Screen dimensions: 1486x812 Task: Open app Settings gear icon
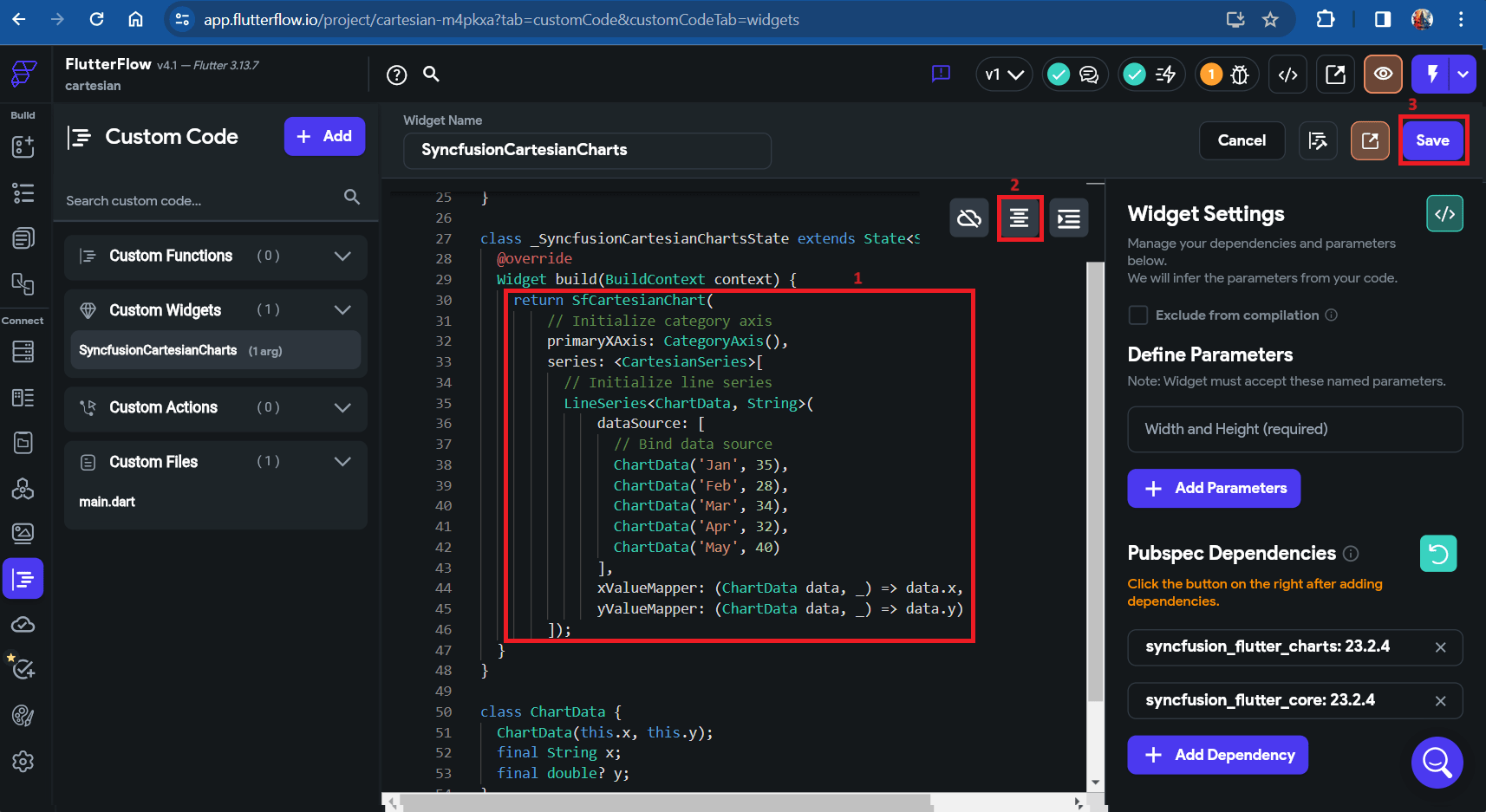tap(23, 762)
